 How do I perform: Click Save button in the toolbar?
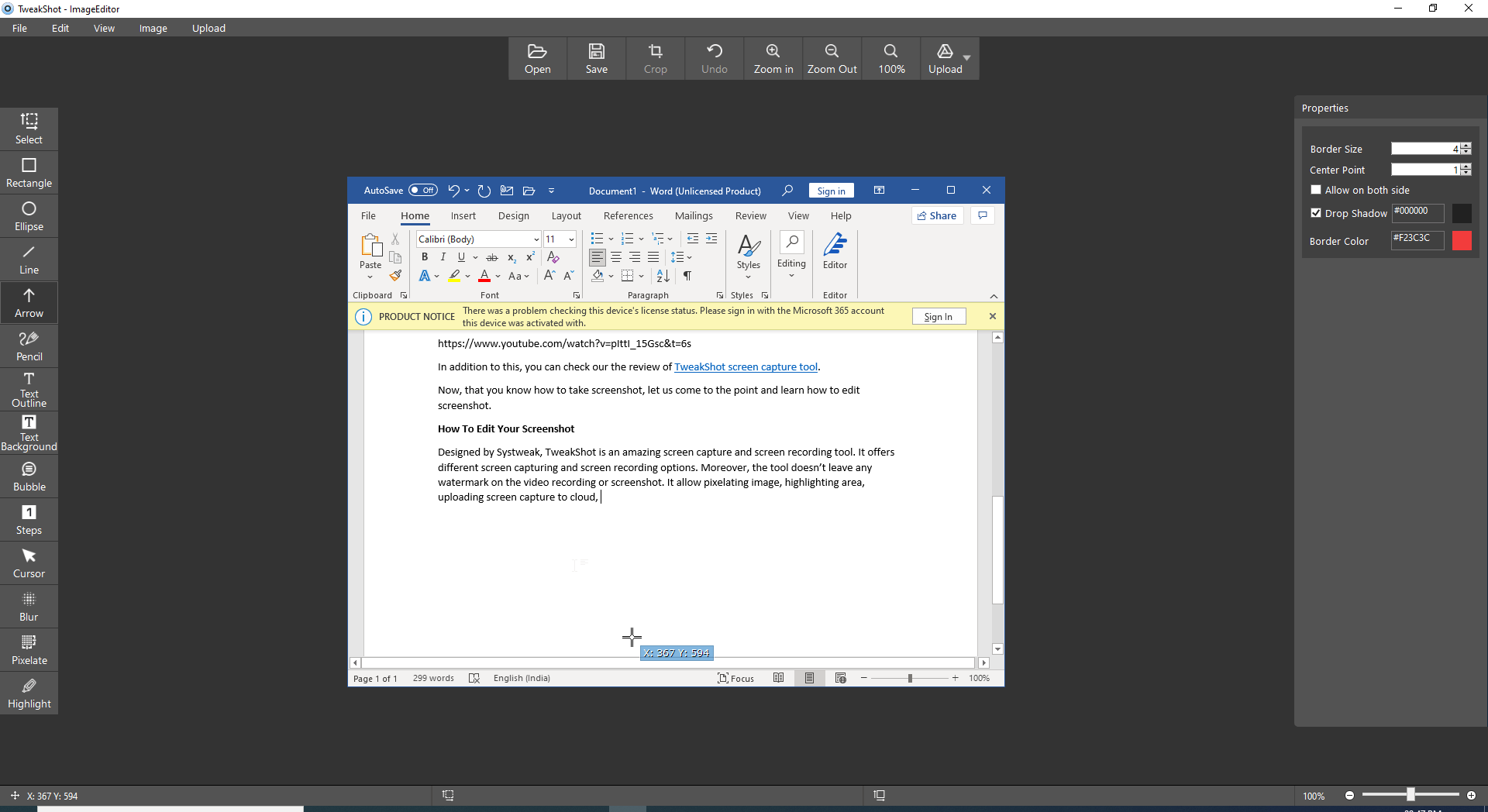coord(596,59)
